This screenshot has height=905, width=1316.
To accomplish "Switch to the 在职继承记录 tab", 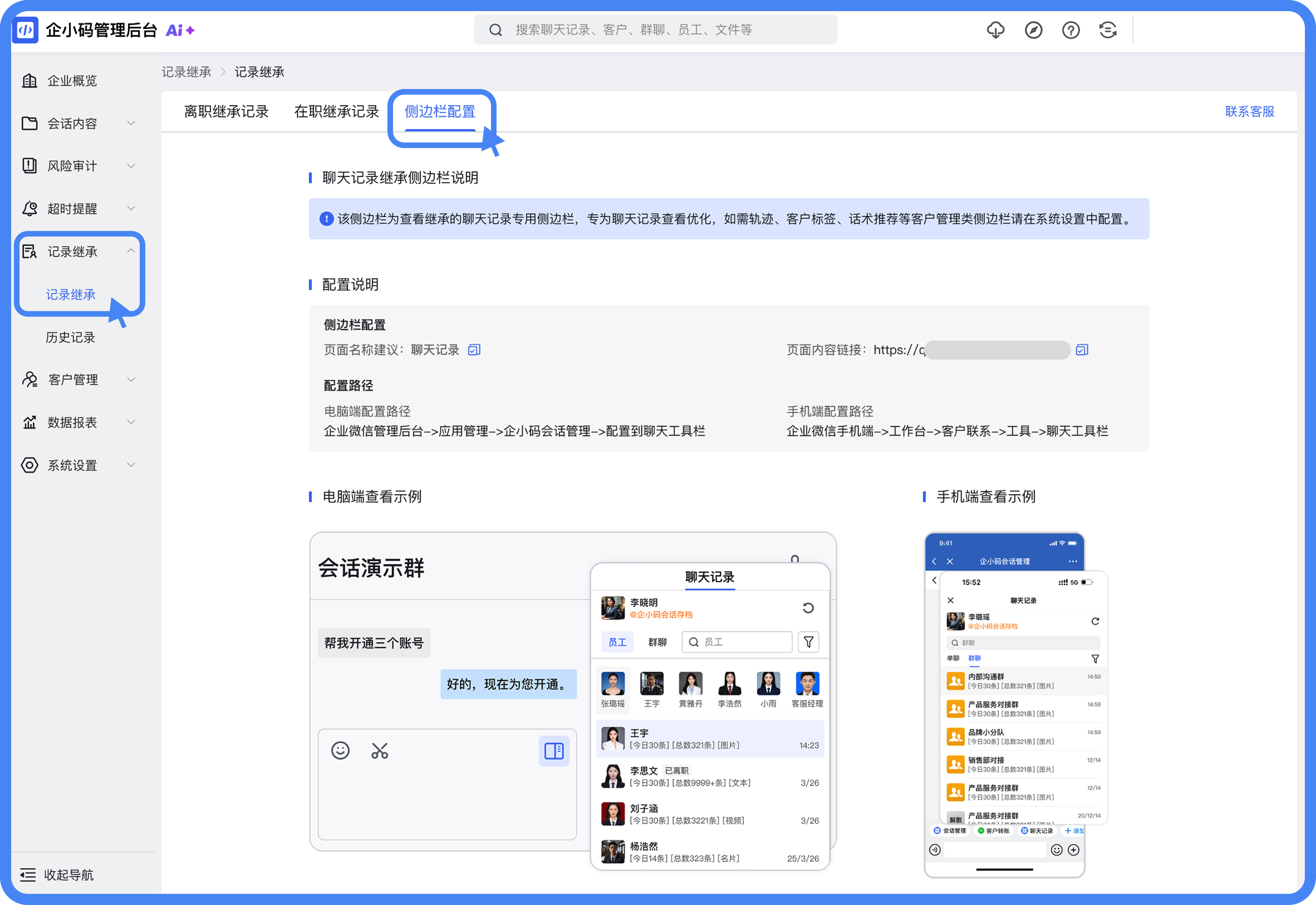I will point(336,112).
